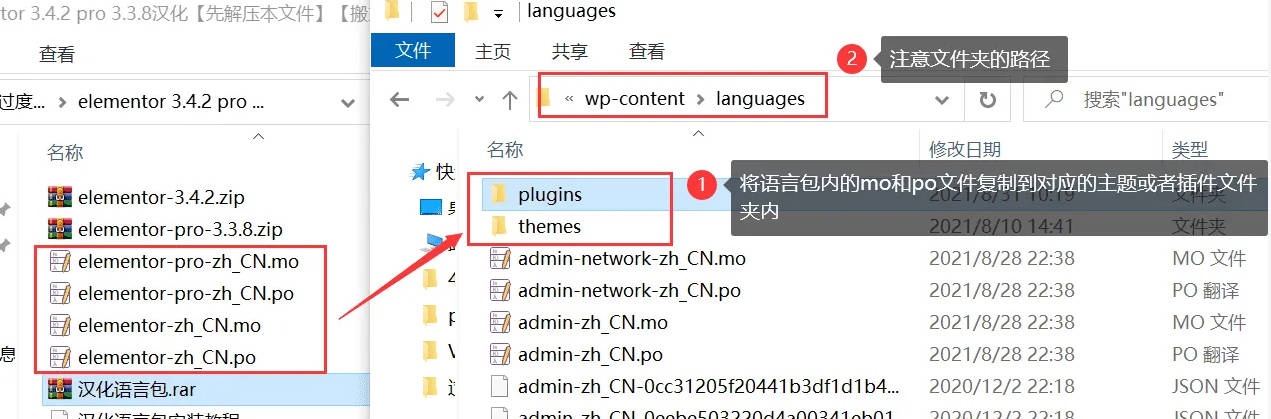Click 2021/8/10 14:41 date of themes
Image resolution: width=1271 pixels, height=419 pixels.
click(1002, 227)
